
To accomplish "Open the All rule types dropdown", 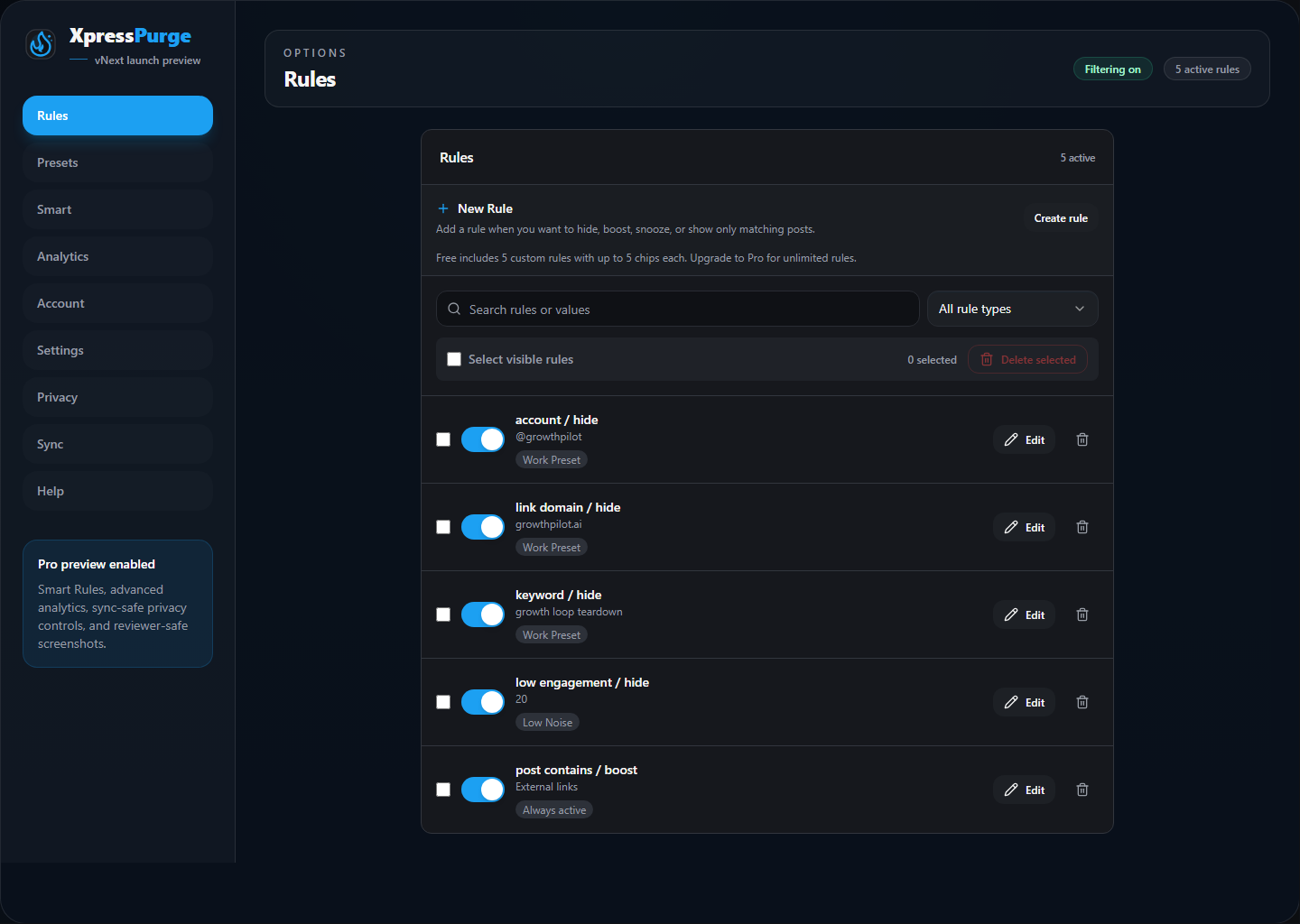I will 1013,309.
